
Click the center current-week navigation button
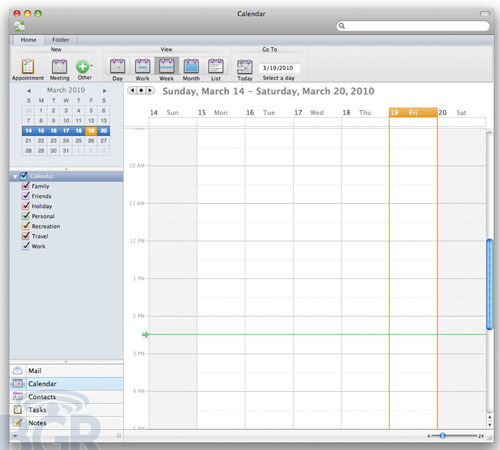pyautogui.click(x=141, y=90)
